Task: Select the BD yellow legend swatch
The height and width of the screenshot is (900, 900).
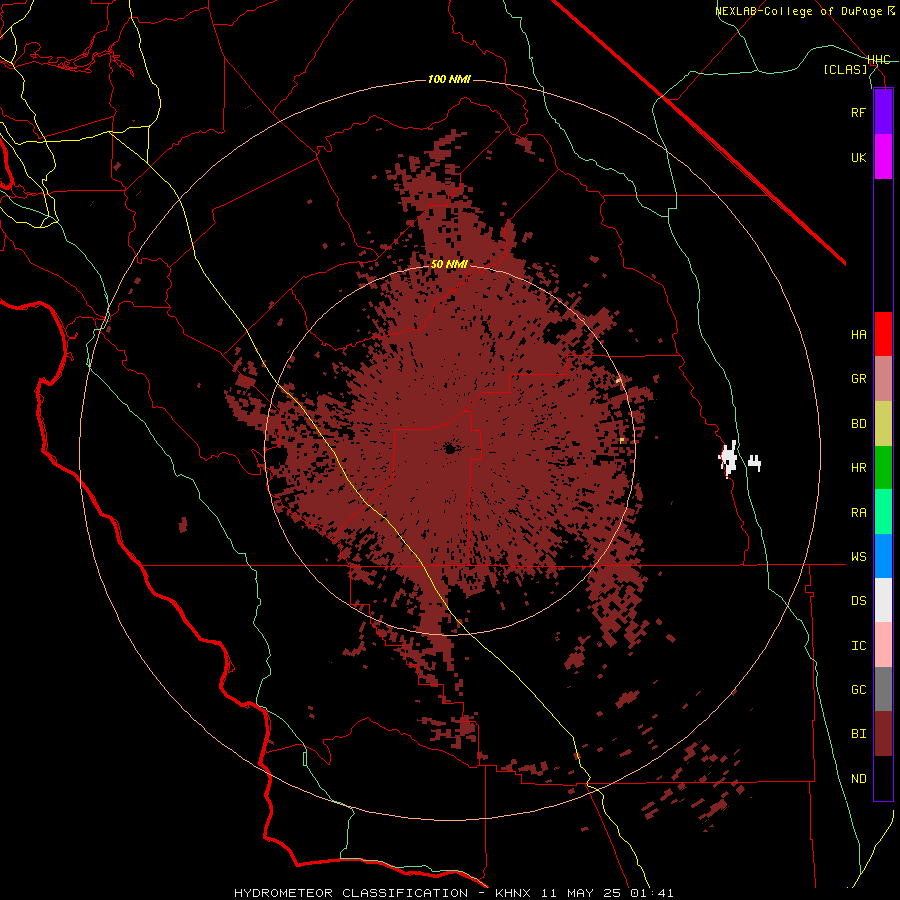Action: click(x=883, y=423)
